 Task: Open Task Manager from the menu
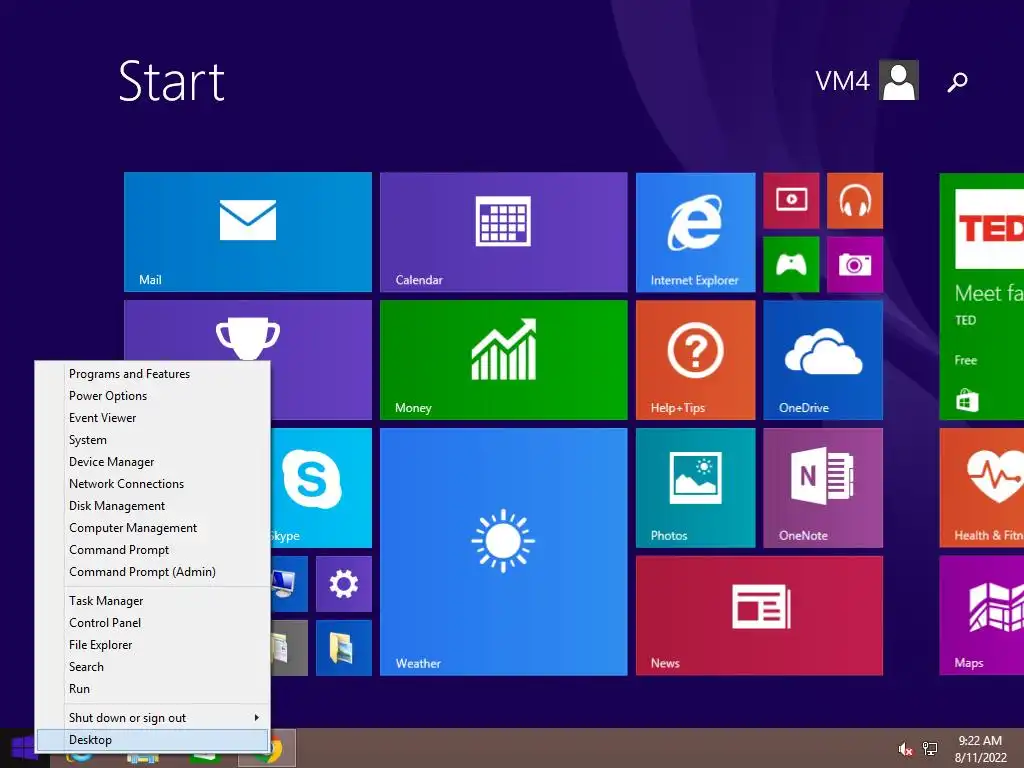pos(153,601)
